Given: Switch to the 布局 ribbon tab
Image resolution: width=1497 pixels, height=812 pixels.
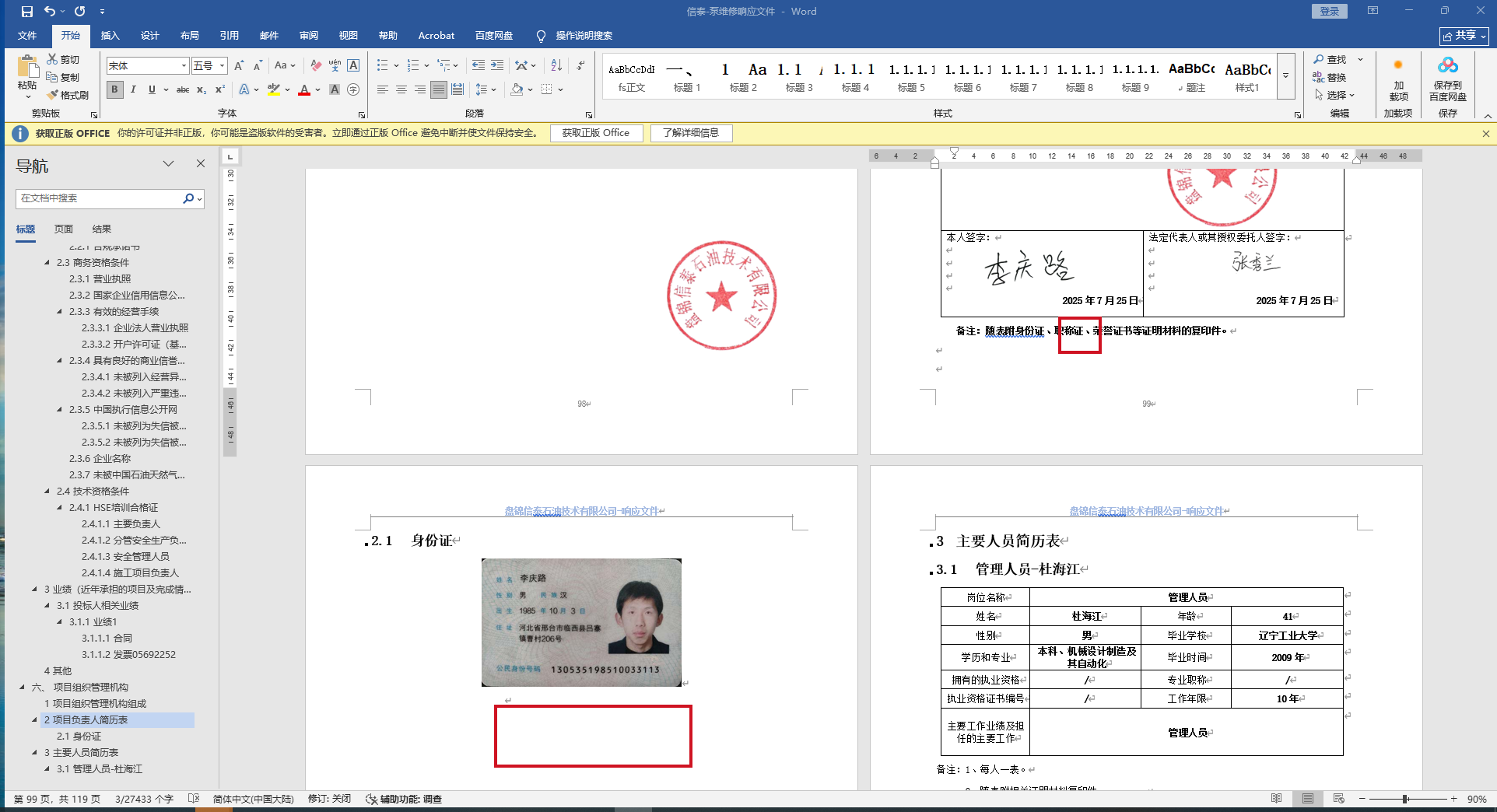Looking at the screenshot, I should tap(190, 36).
